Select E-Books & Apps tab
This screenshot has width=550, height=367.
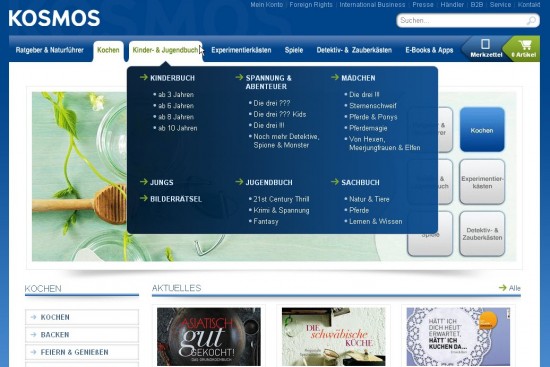point(429,50)
